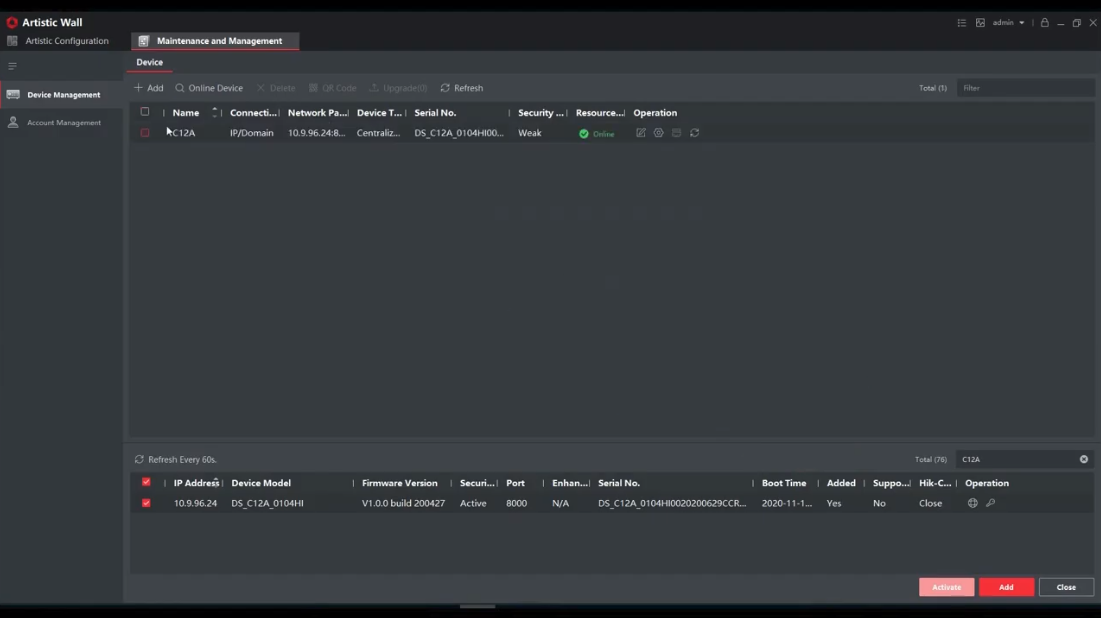
Task: Open Account Management in sidebar
Action: click(63, 123)
